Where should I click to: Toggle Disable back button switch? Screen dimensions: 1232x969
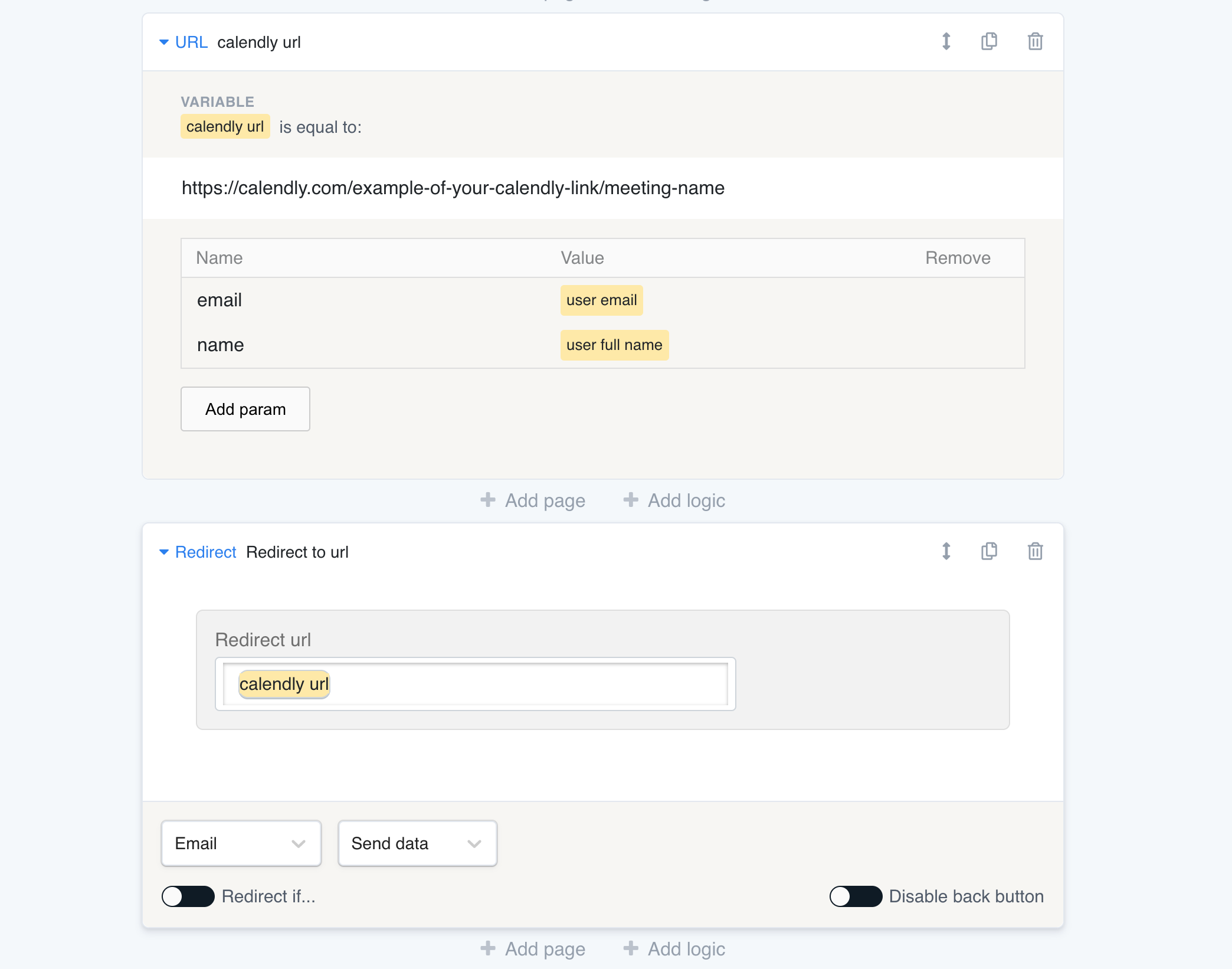pos(856,896)
